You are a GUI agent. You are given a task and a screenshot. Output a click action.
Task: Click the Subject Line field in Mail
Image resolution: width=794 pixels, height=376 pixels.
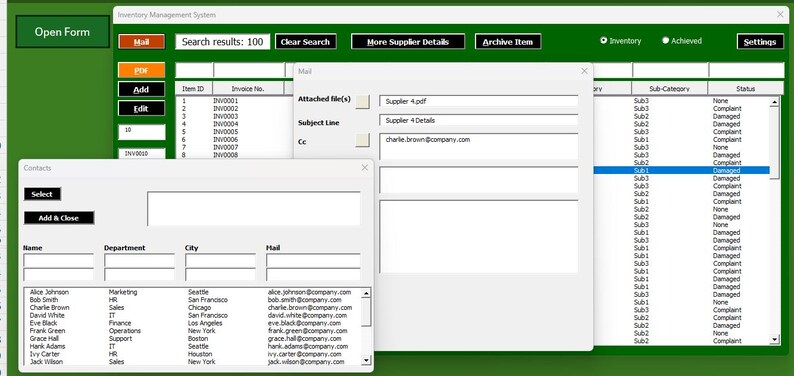(x=479, y=120)
